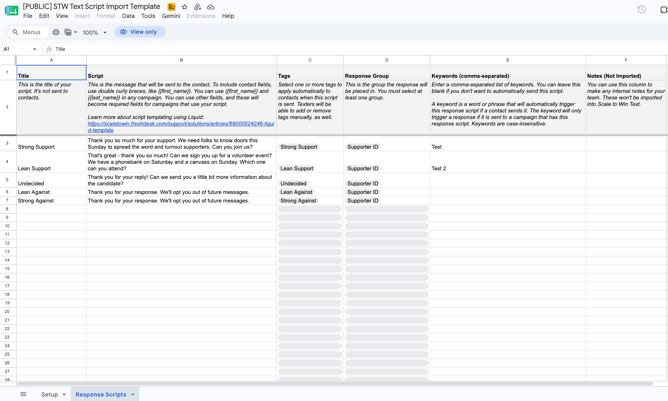Open the Response Scripts tab options arrow

(x=132, y=394)
